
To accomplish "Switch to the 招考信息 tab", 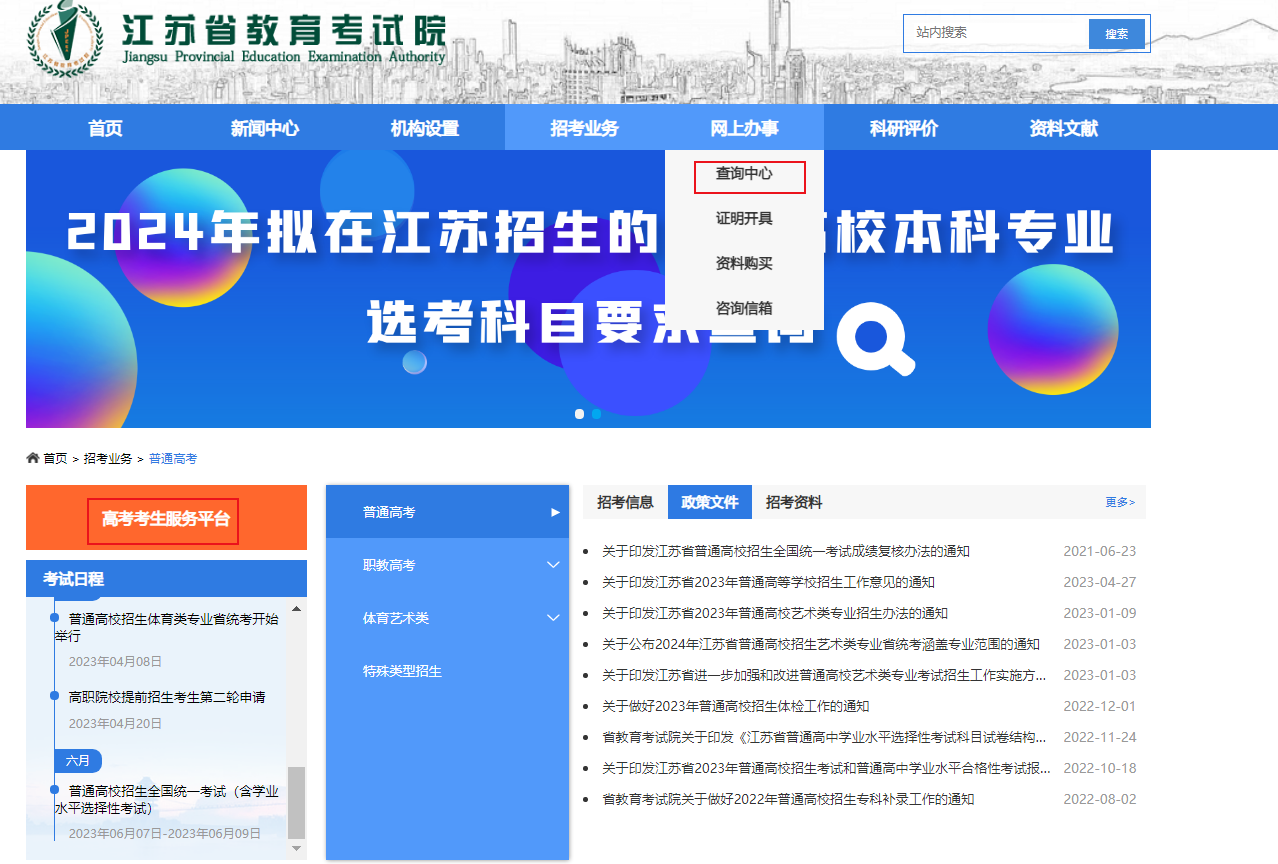I will point(625,502).
